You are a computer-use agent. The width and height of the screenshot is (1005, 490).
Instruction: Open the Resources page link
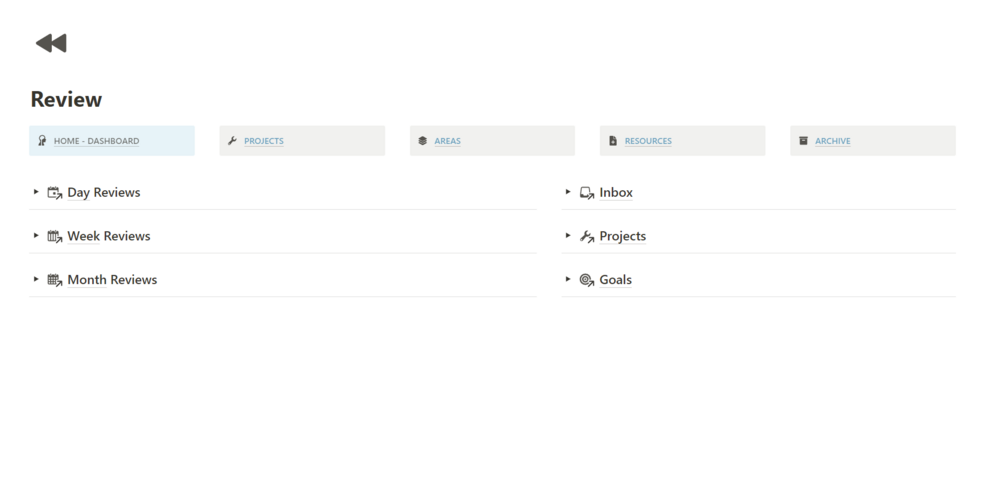click(x=648, y=141)
